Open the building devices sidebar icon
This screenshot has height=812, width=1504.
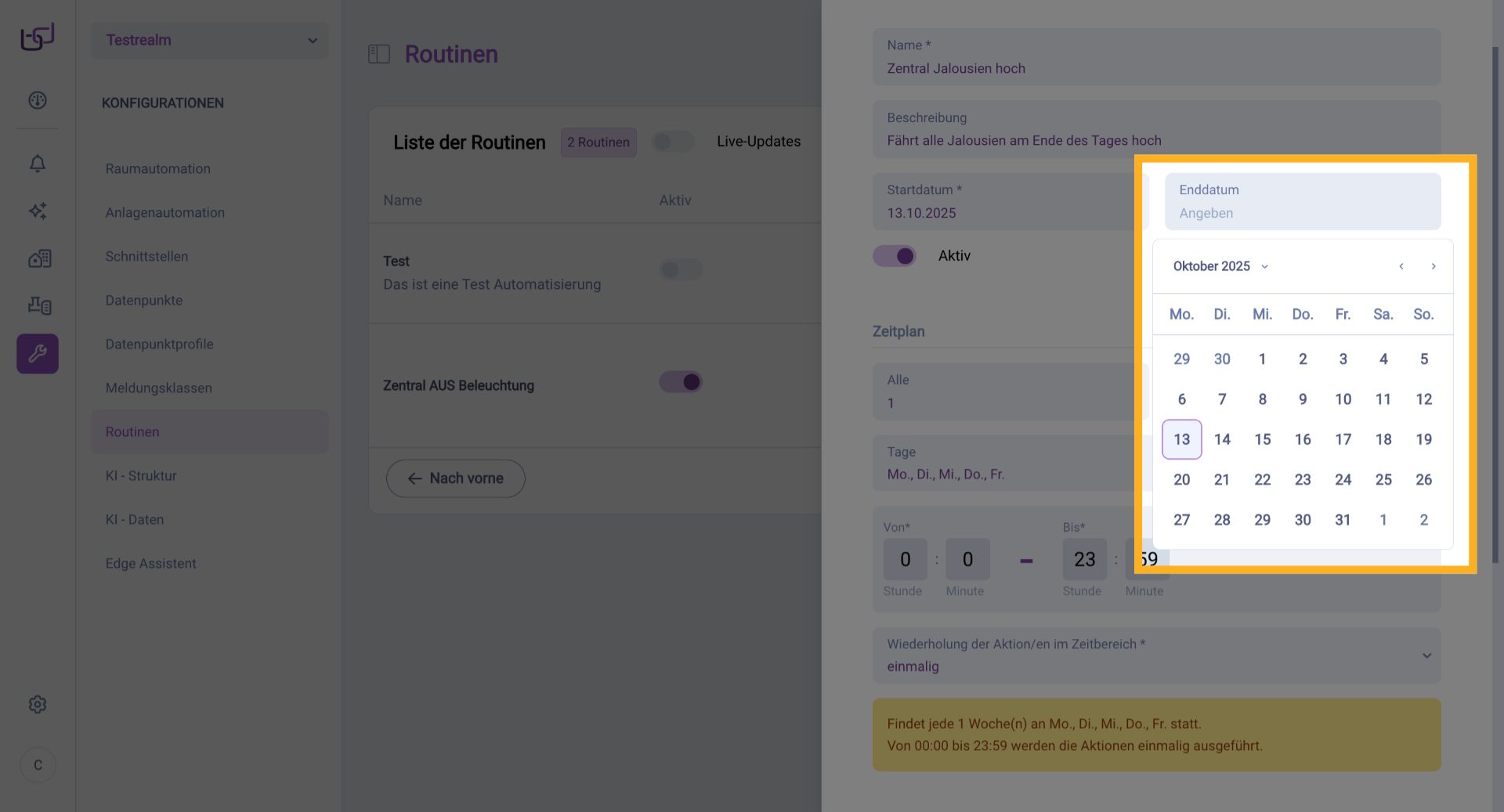39,258
